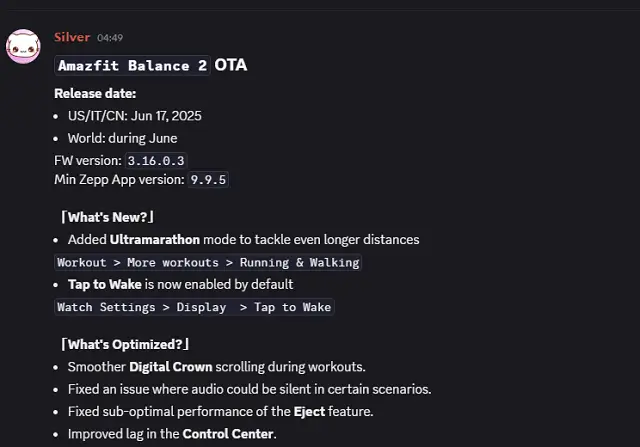Click the Release date label
Viewport: 640px width, 447px height.
[95, 94]
